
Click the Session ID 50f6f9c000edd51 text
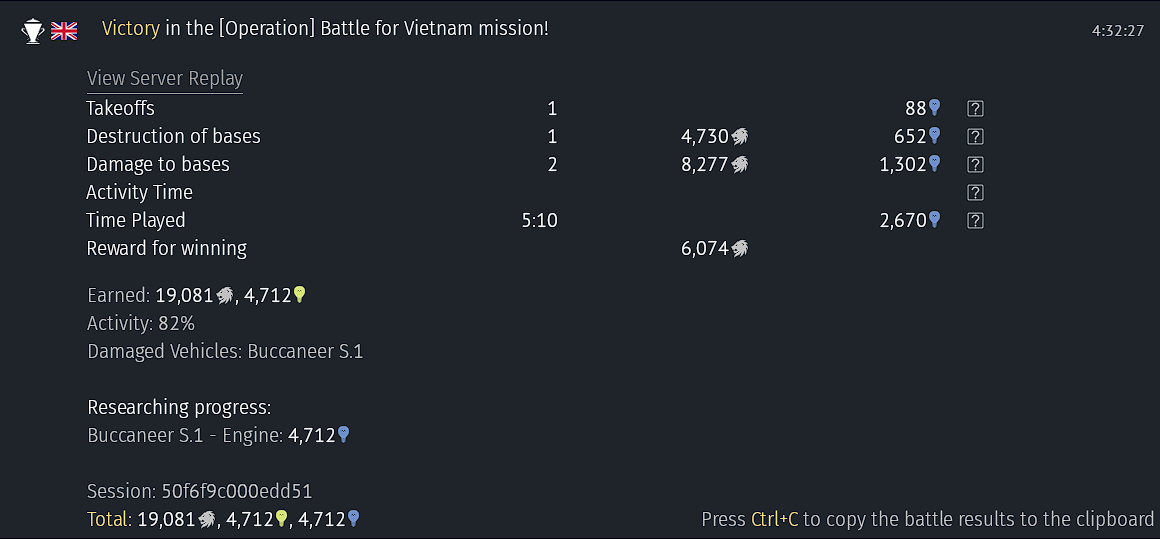200,492
